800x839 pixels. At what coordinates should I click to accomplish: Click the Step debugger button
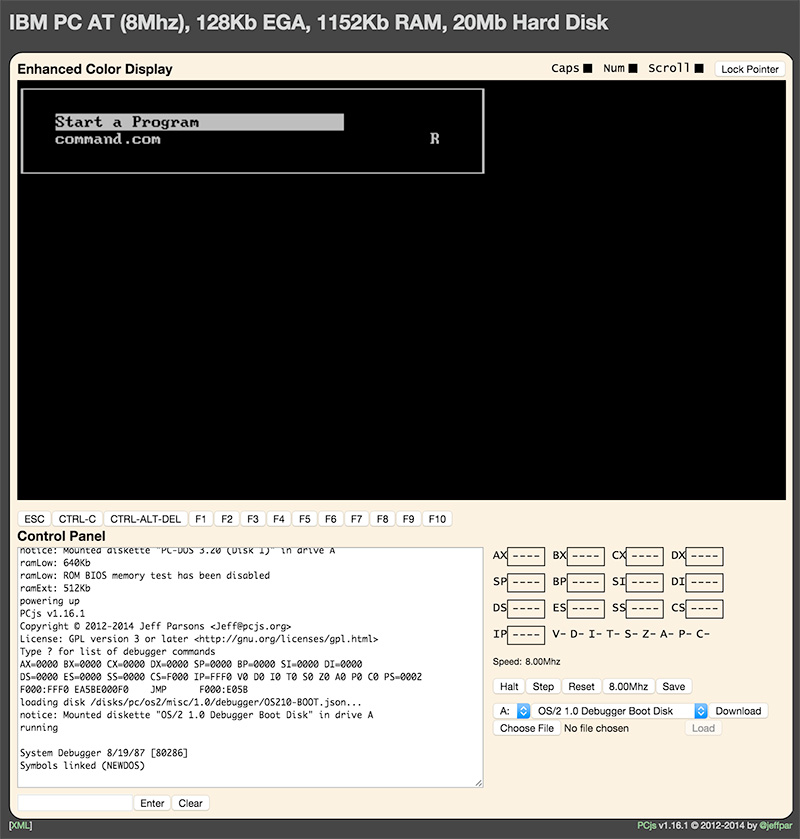(543, 686)
